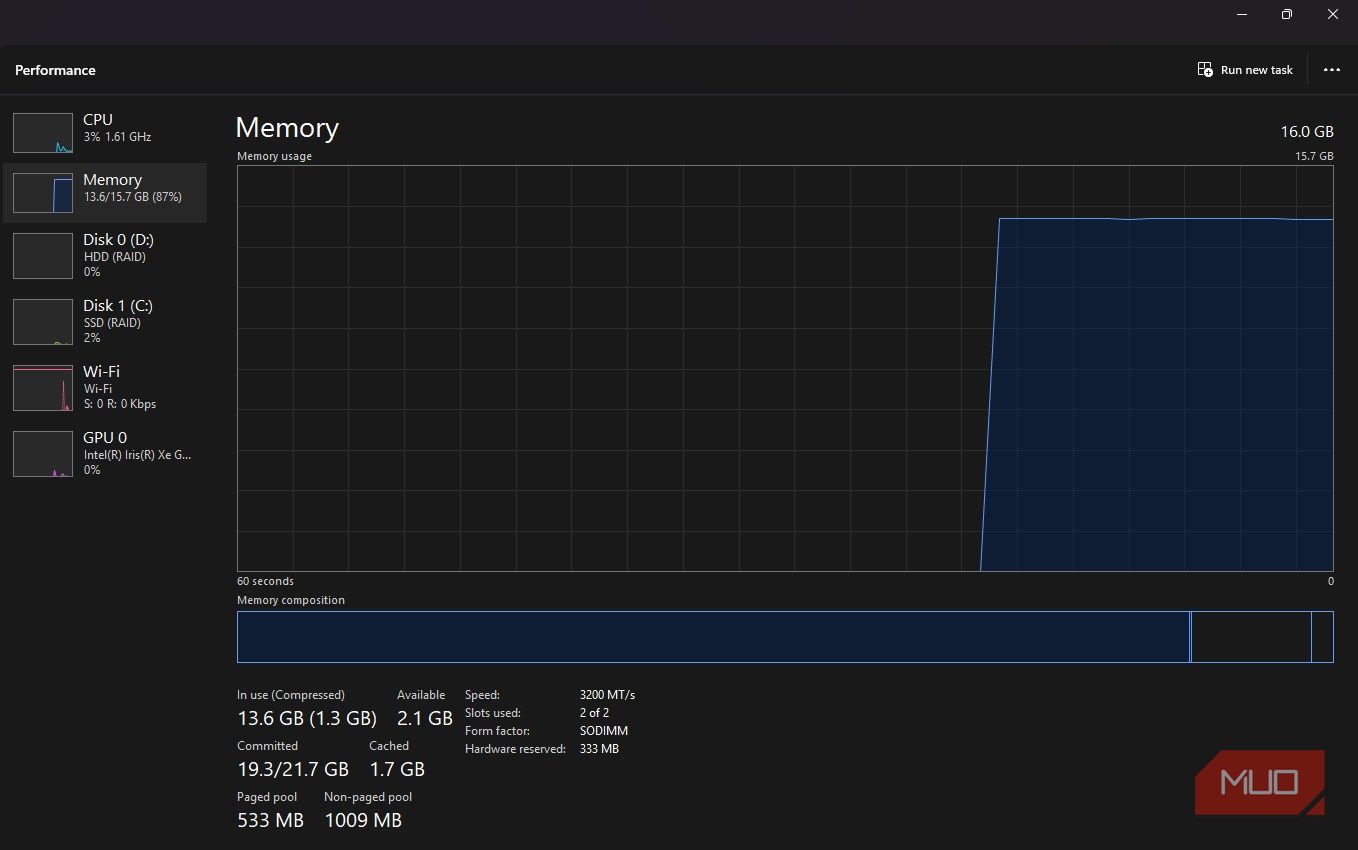Click the 16.0 GB total memory label
This screenshot has height=850, width=1358.
(x=1307, y=132)
